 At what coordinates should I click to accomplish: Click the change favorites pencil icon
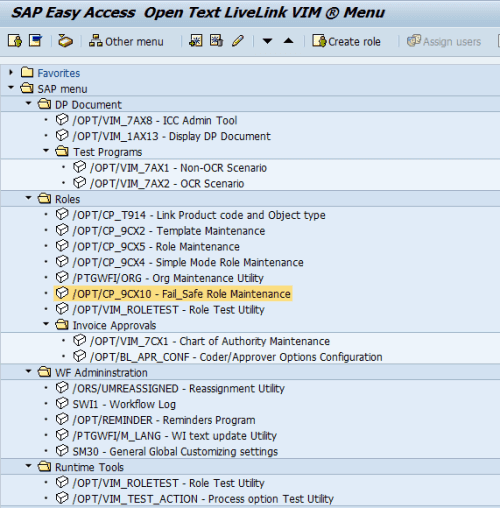(x=238, y=41)
